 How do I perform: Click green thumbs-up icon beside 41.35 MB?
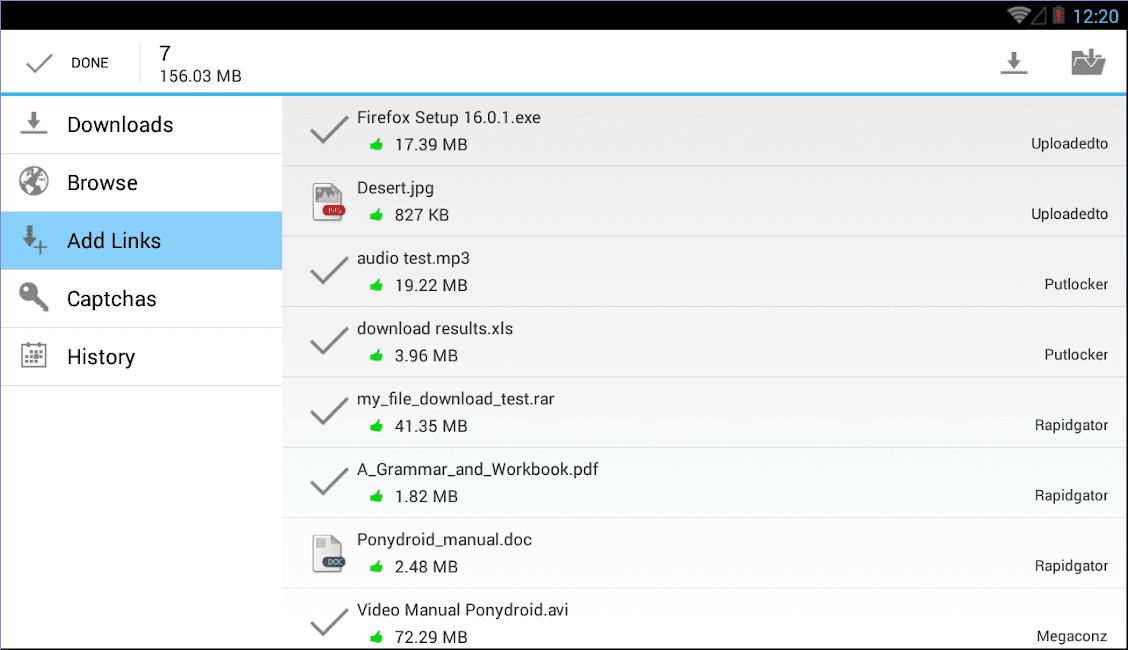(x=376, y=426)
